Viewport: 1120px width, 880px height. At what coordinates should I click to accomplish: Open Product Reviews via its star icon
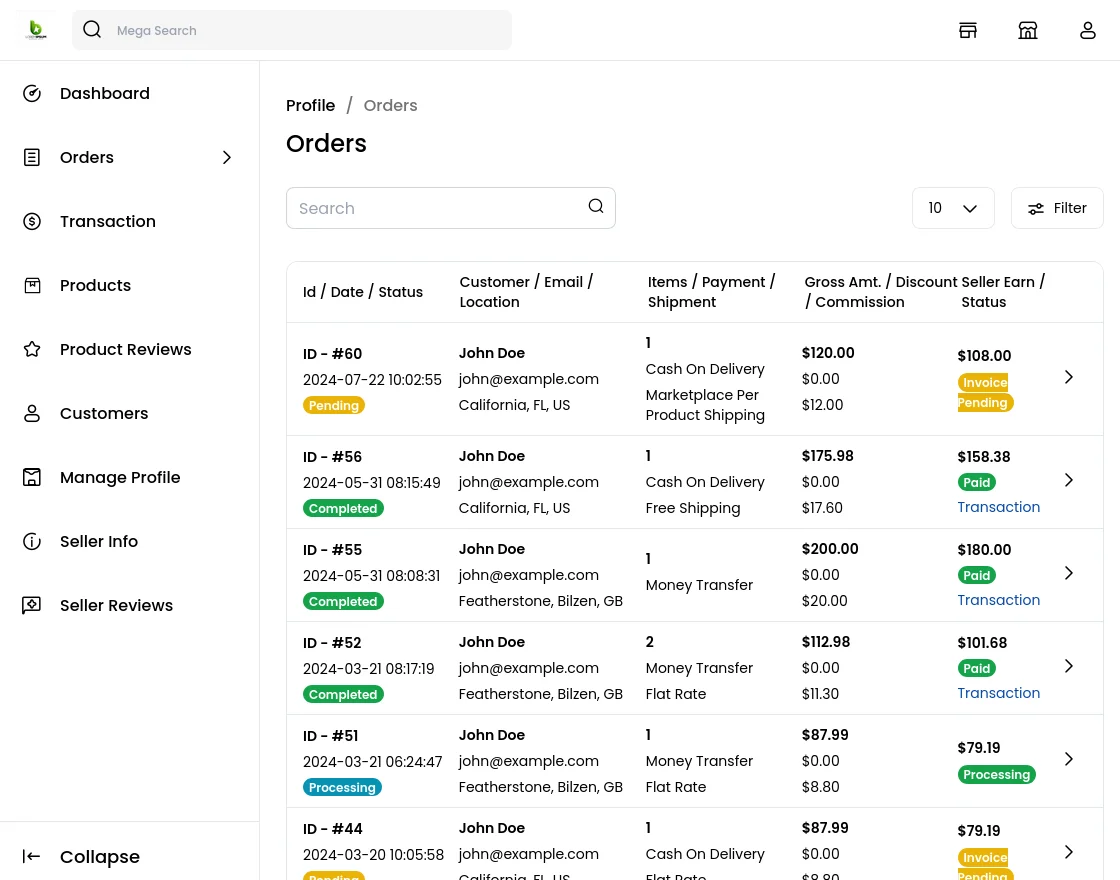[x=32, y=349]
